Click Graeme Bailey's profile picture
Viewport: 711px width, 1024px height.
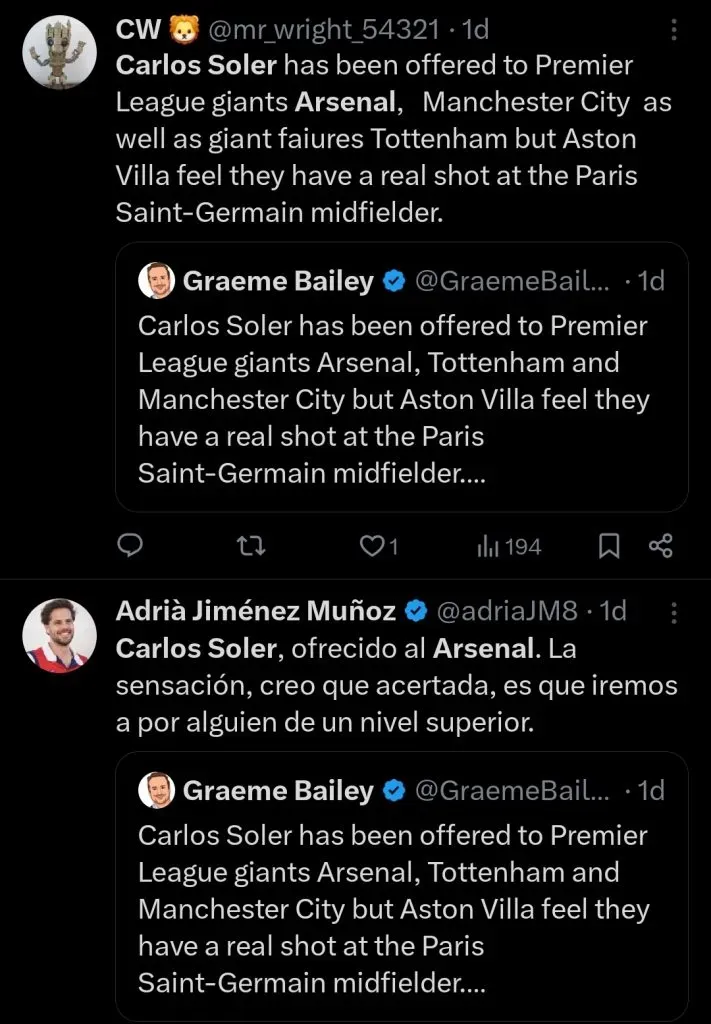pos(156,281)
